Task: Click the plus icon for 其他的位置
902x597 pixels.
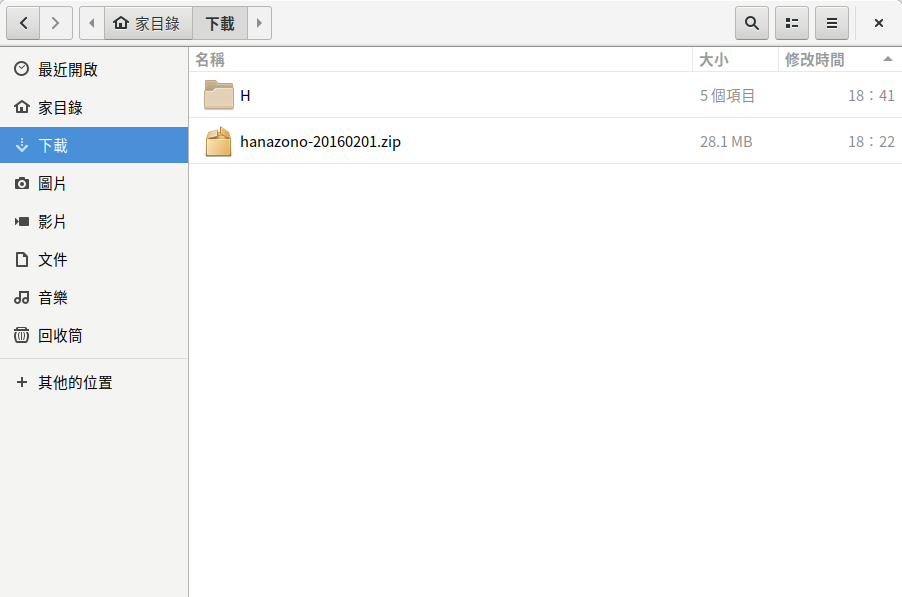Action: coord(22,383)
